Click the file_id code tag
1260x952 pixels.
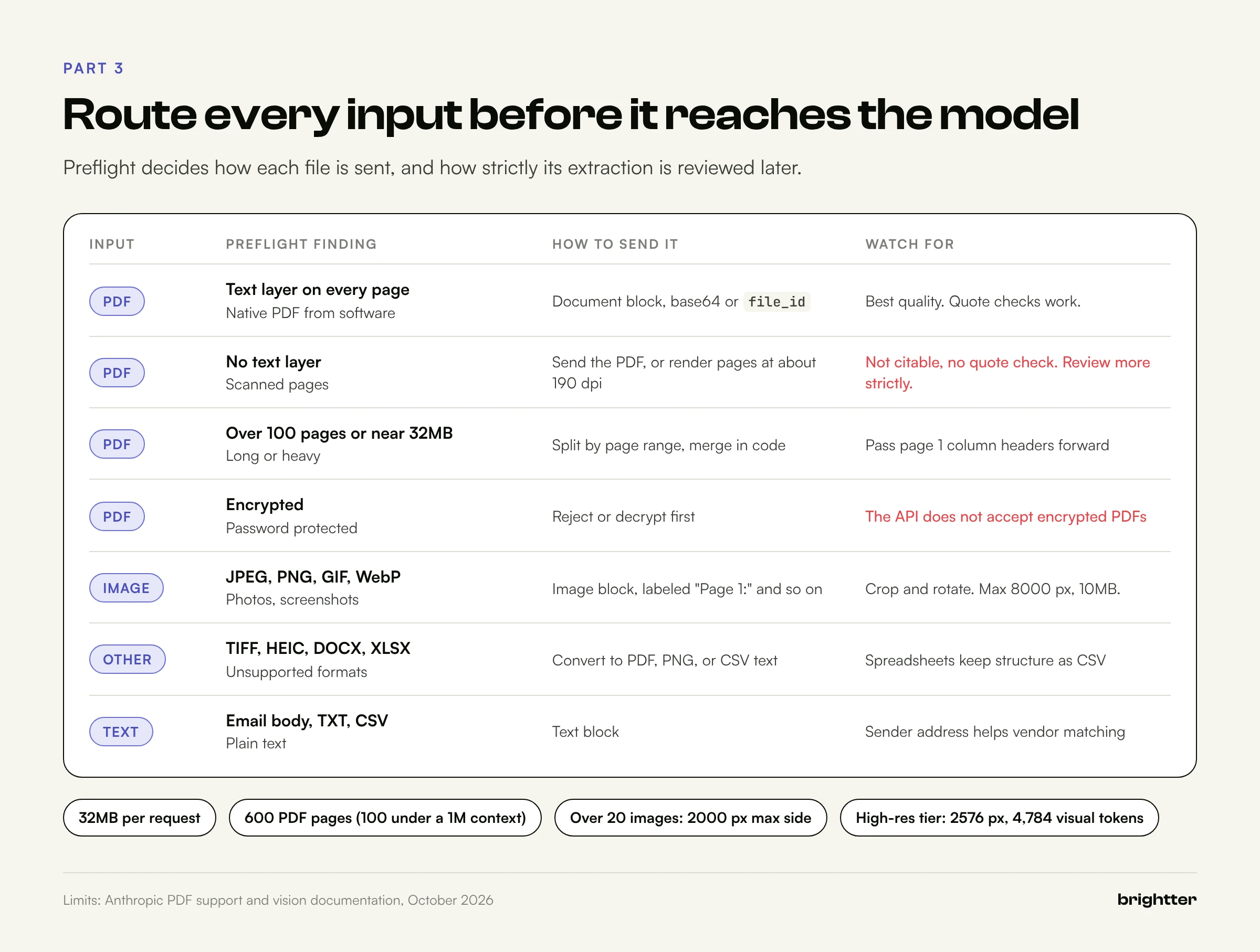pos(776,302)
